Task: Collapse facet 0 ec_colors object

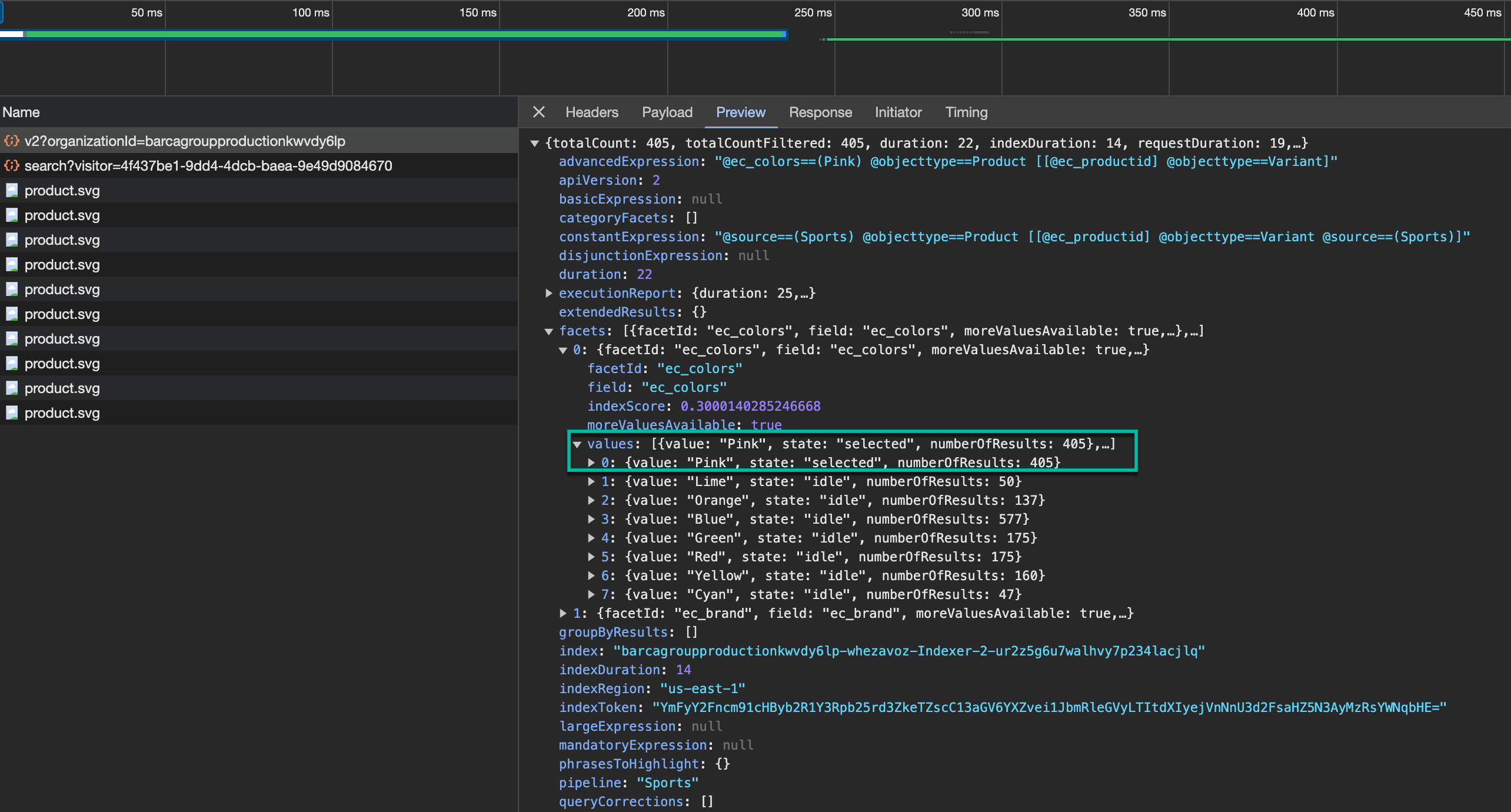Action: pos(563,350)
